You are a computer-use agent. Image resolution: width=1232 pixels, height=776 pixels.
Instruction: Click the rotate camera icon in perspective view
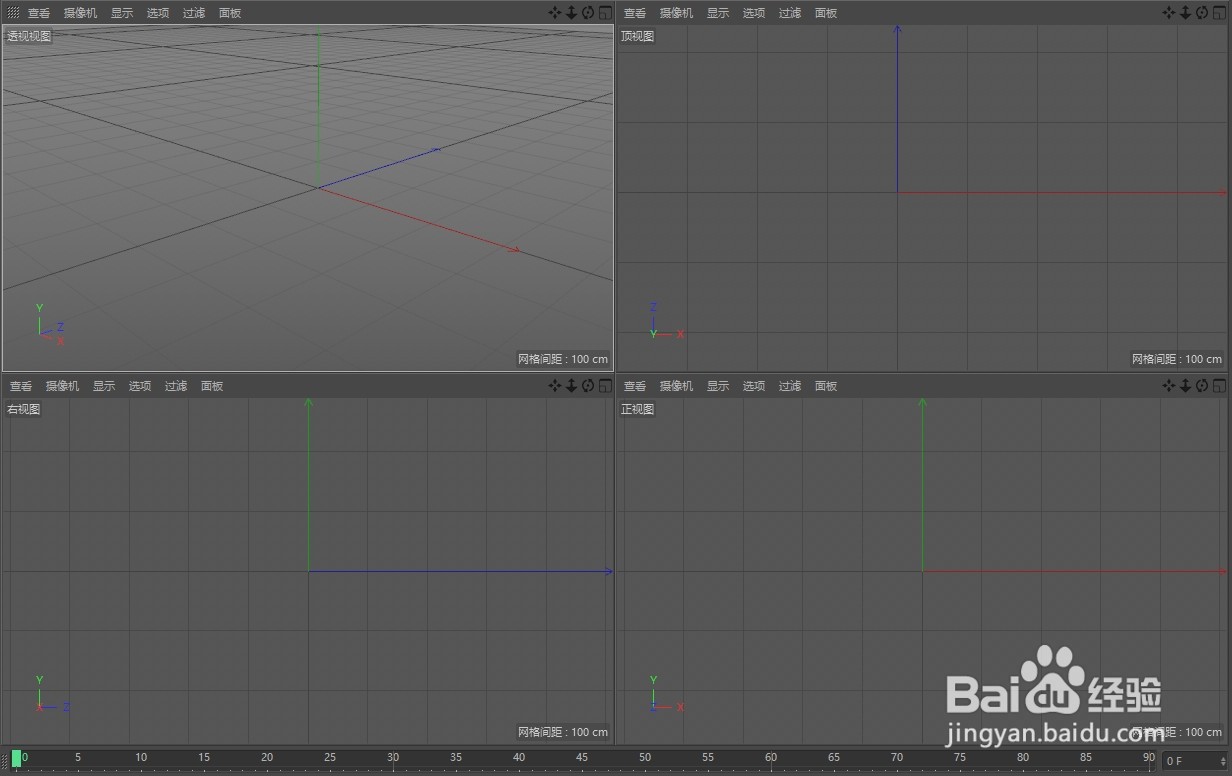588,13
